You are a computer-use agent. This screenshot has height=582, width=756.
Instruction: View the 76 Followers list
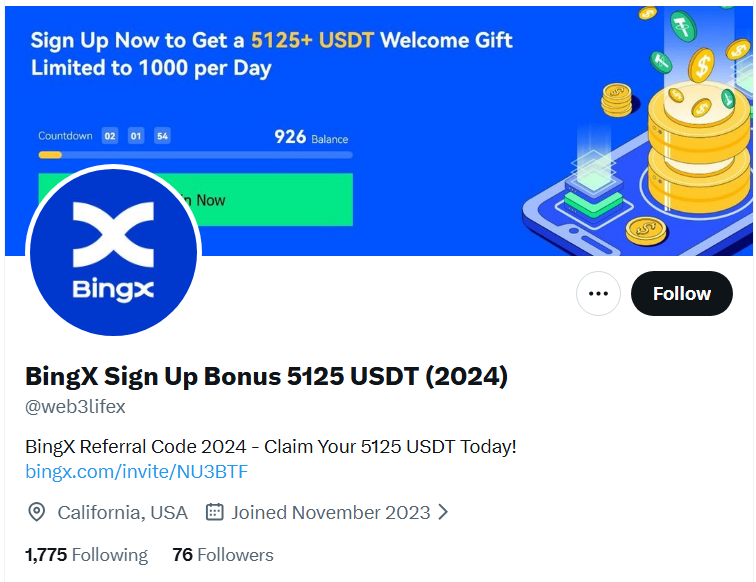(x=222, y=555)
